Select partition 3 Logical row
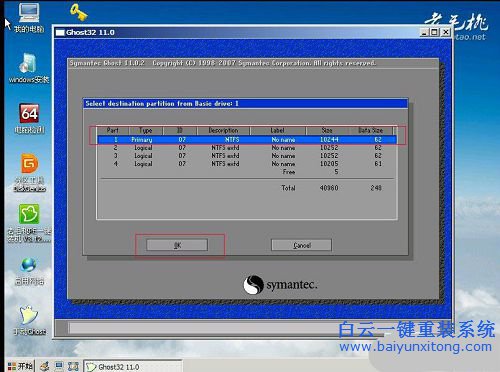 tap(247, 156)
